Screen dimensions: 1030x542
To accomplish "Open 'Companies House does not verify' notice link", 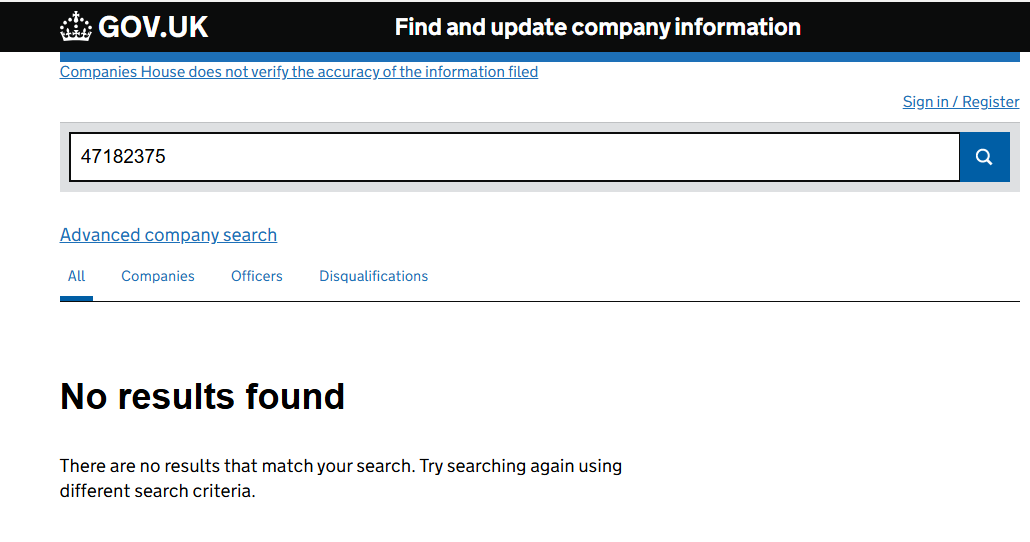I will click(299, 72).
